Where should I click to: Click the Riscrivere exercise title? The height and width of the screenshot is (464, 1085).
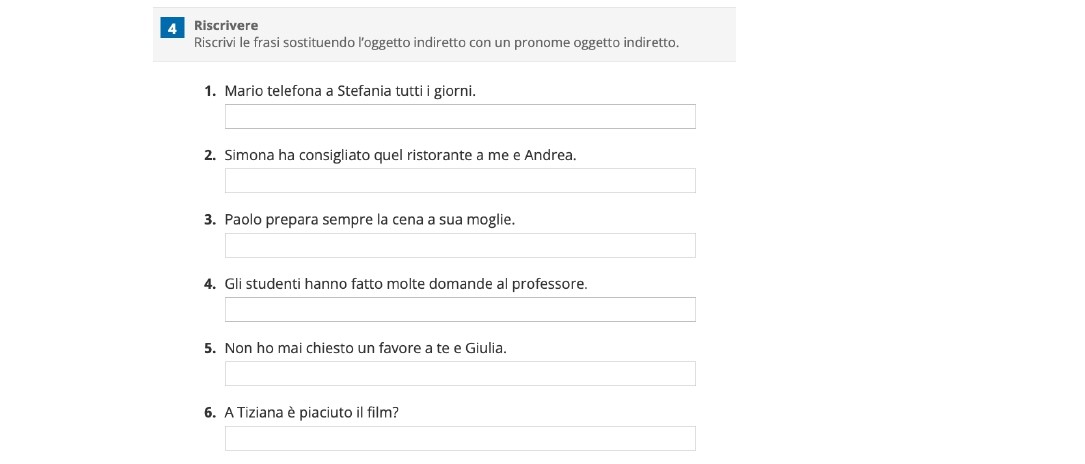pyautogui.click(x=226, y=26)
